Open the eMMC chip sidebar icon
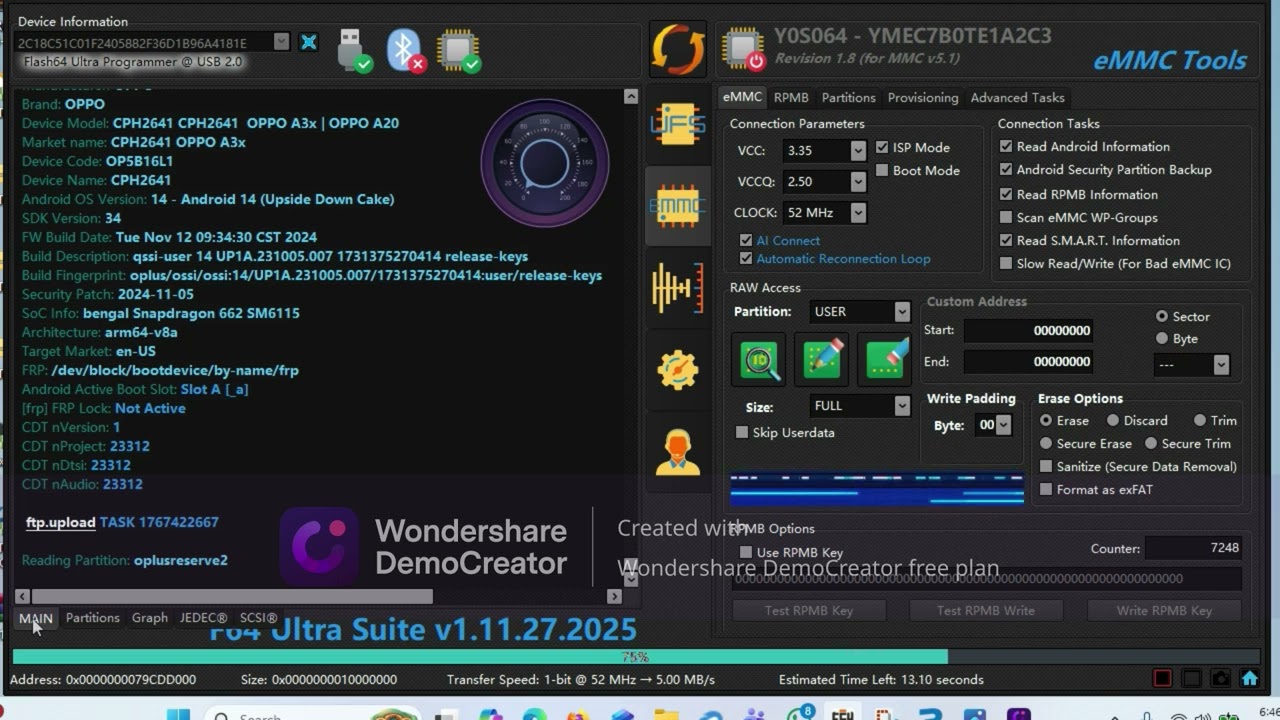The width and height of the screenshot is (1280, 720). click(677, 206)
